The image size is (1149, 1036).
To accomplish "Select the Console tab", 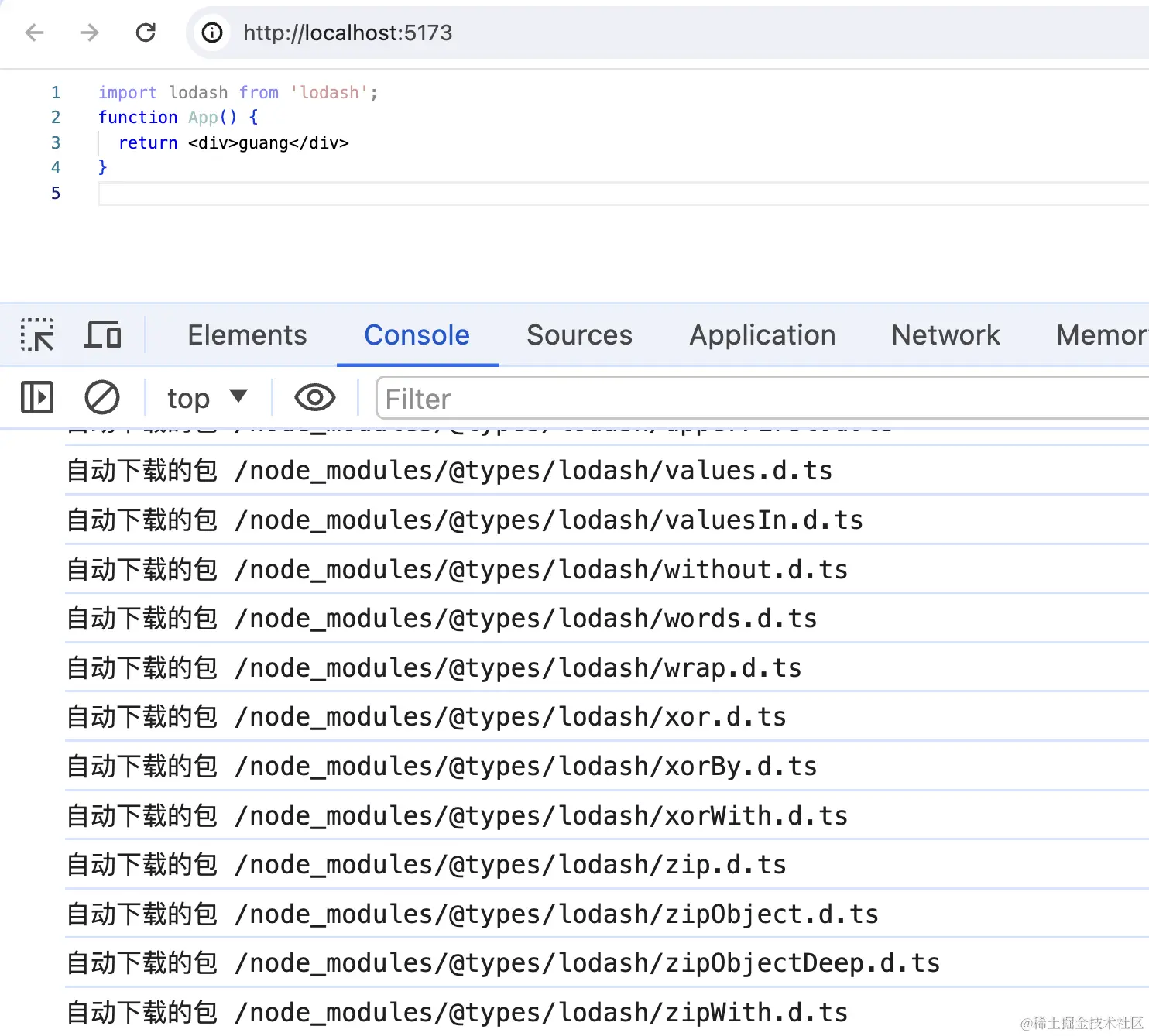I will [417, 334].
